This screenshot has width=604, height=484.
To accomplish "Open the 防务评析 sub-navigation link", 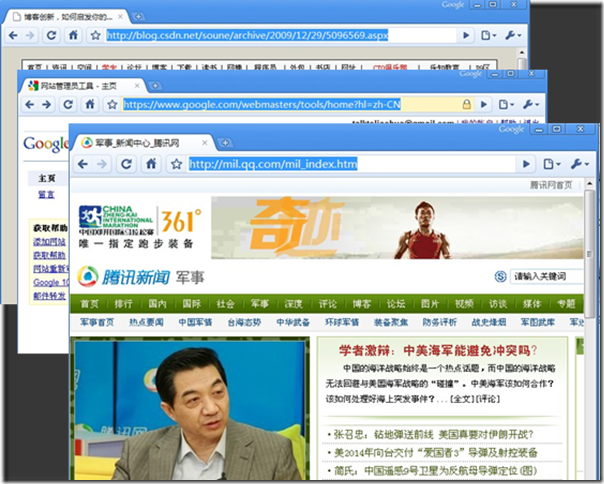I will point(440,322).
